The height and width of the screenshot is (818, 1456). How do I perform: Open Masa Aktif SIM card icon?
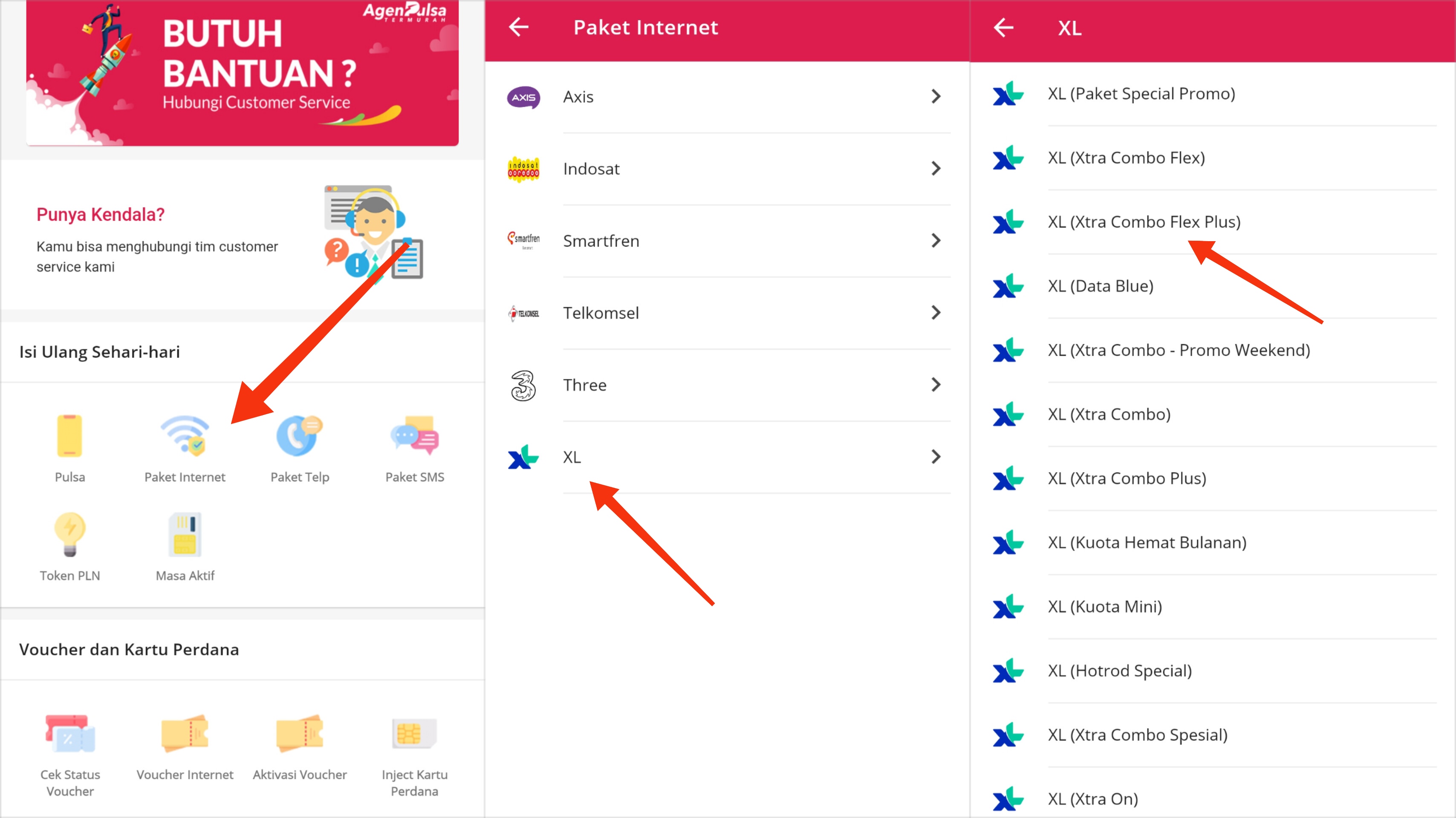[185, 534]
